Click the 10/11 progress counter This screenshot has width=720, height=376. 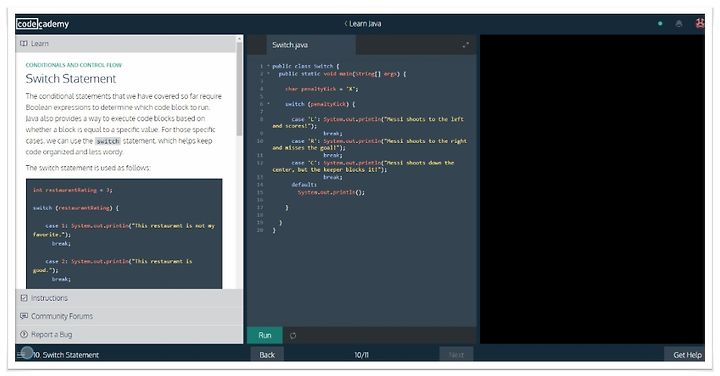pyautogui.click(x=361, y=355)
